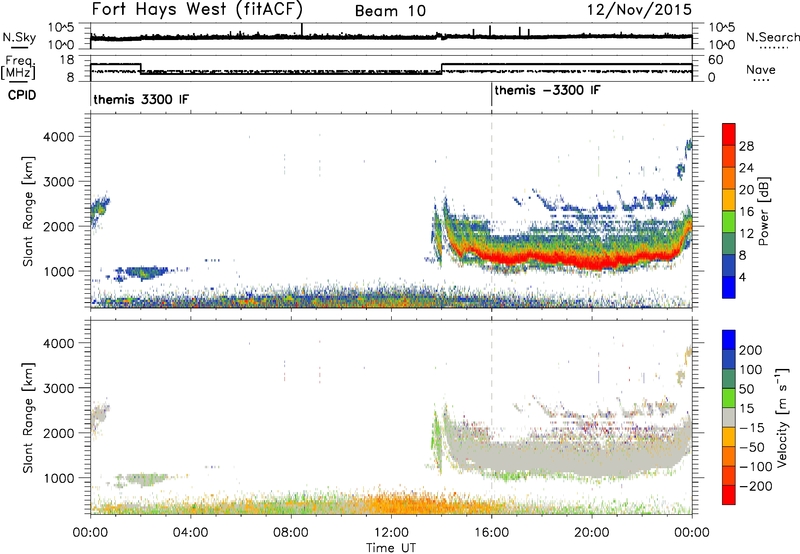Click the dashed 16:00 CPID marker in power panel
The height and width of the screenshot is (554, 800).
coord(492,211)
